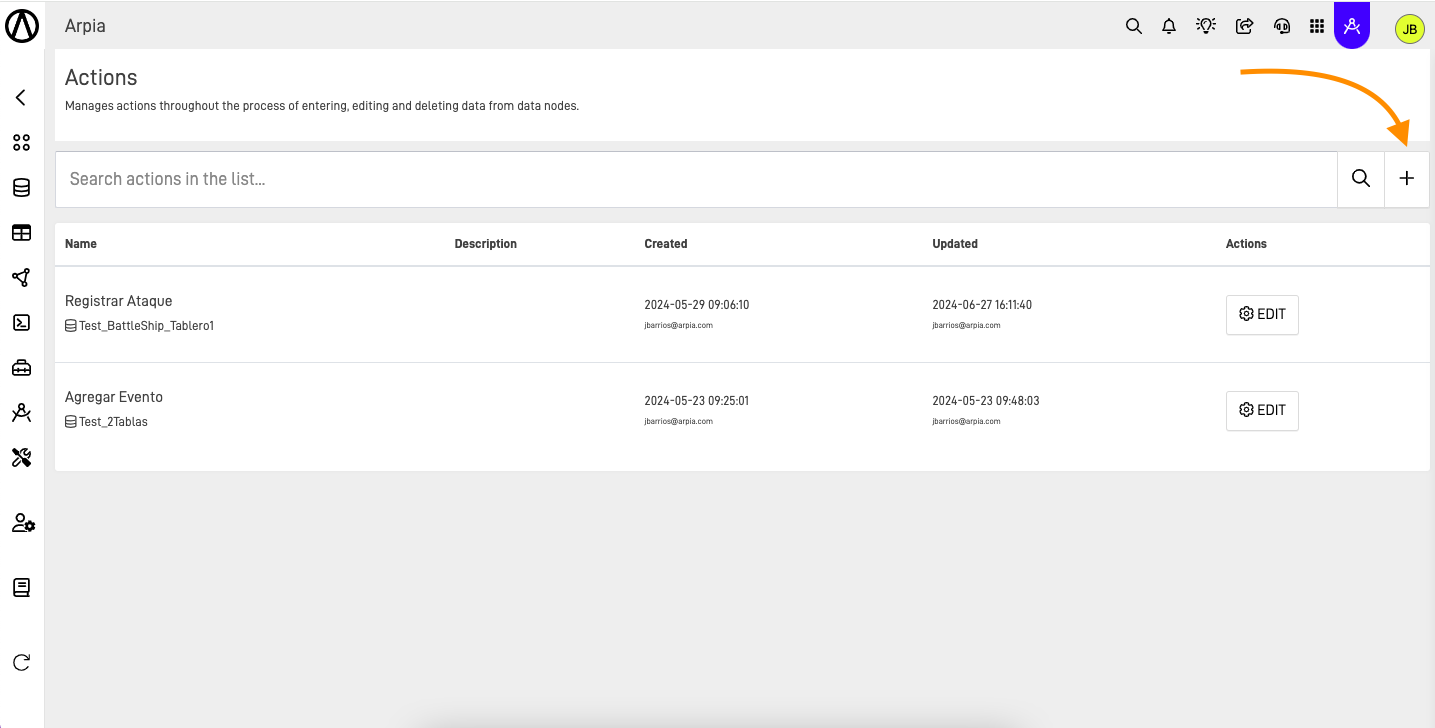Viewport: 1435px width, 728px height.
Task: Click the Arpia title in top bar
Action: [x=85, y=27]
